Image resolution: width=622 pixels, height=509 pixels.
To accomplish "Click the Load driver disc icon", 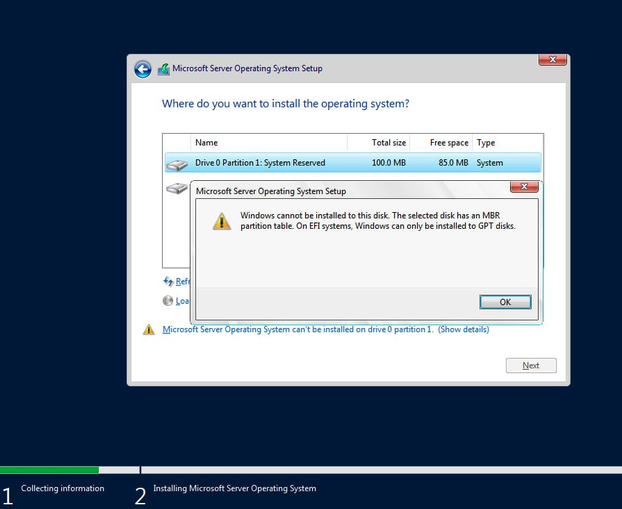I will click(x=168, y=301).
